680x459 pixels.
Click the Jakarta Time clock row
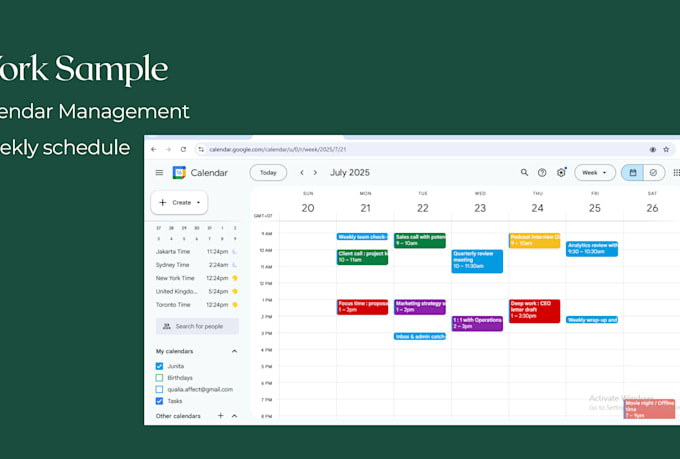click(197, 252)
